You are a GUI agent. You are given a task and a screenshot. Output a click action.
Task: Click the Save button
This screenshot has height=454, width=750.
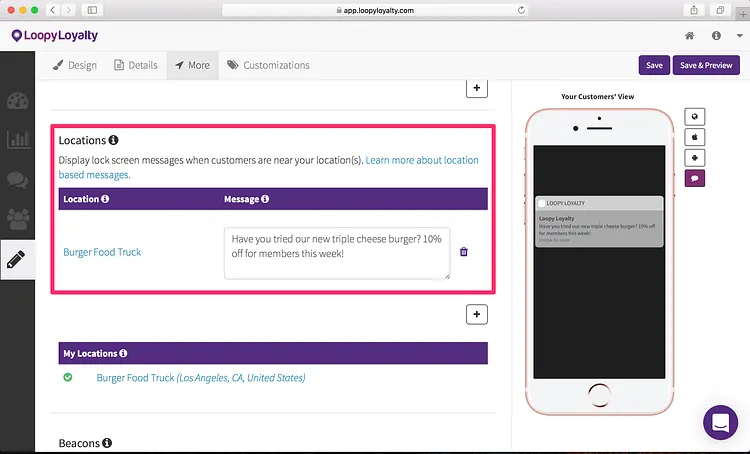pos(654,65)
